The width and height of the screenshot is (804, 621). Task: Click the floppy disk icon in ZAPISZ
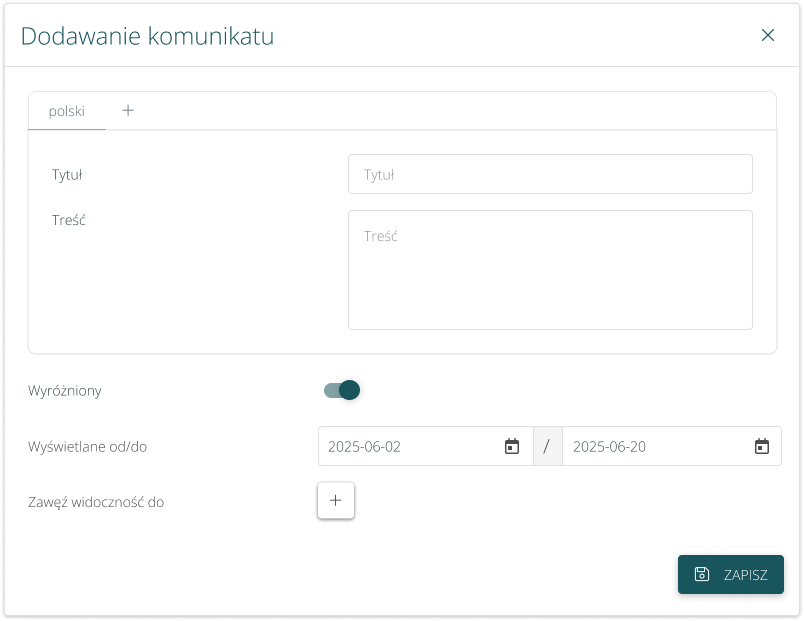pos(702,574)
